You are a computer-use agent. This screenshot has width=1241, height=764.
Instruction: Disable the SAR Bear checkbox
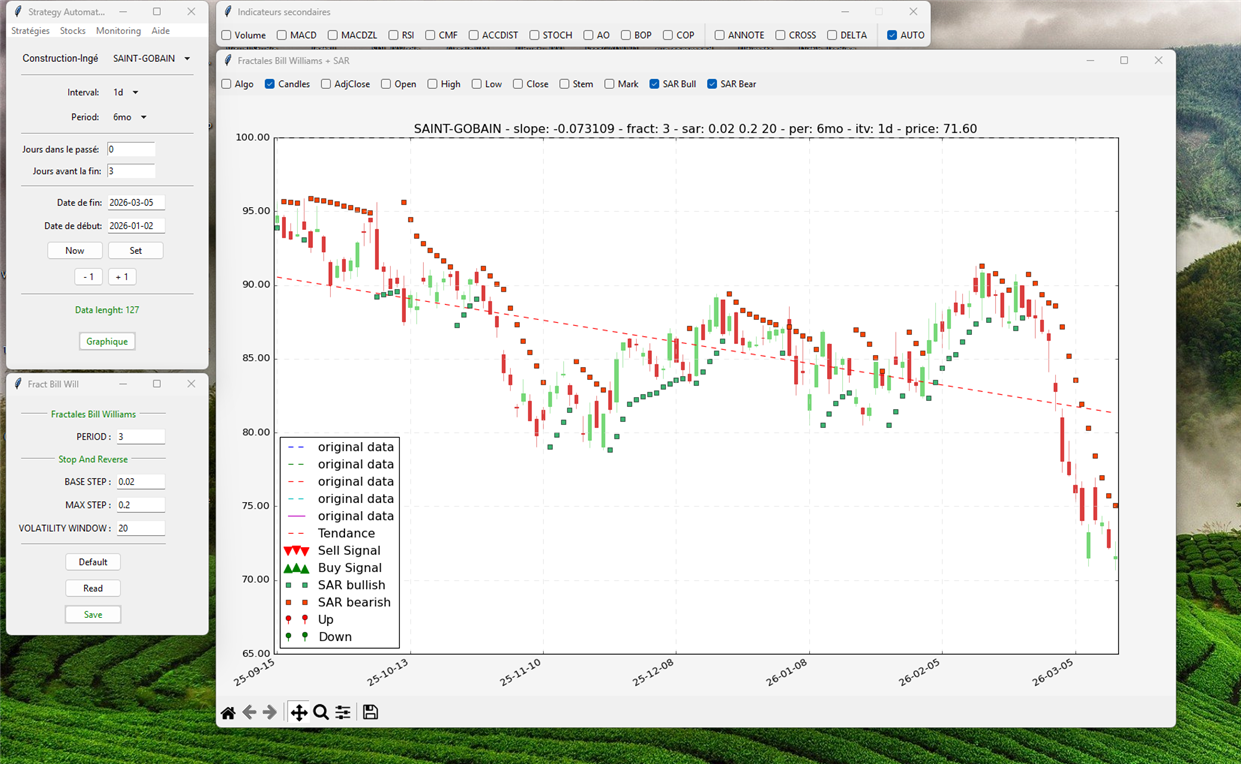712,84
